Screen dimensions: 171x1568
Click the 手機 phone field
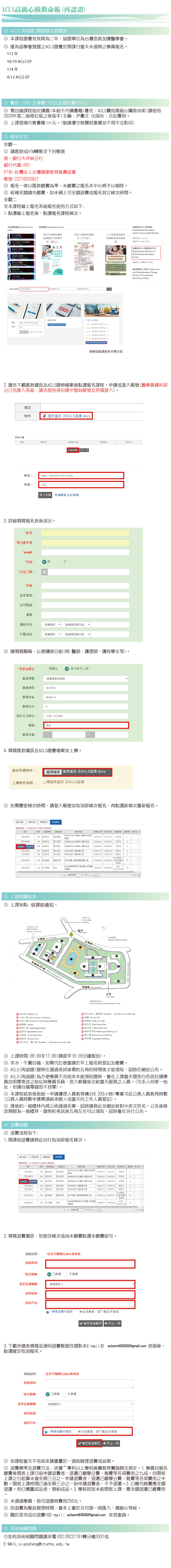pos(85,586)
